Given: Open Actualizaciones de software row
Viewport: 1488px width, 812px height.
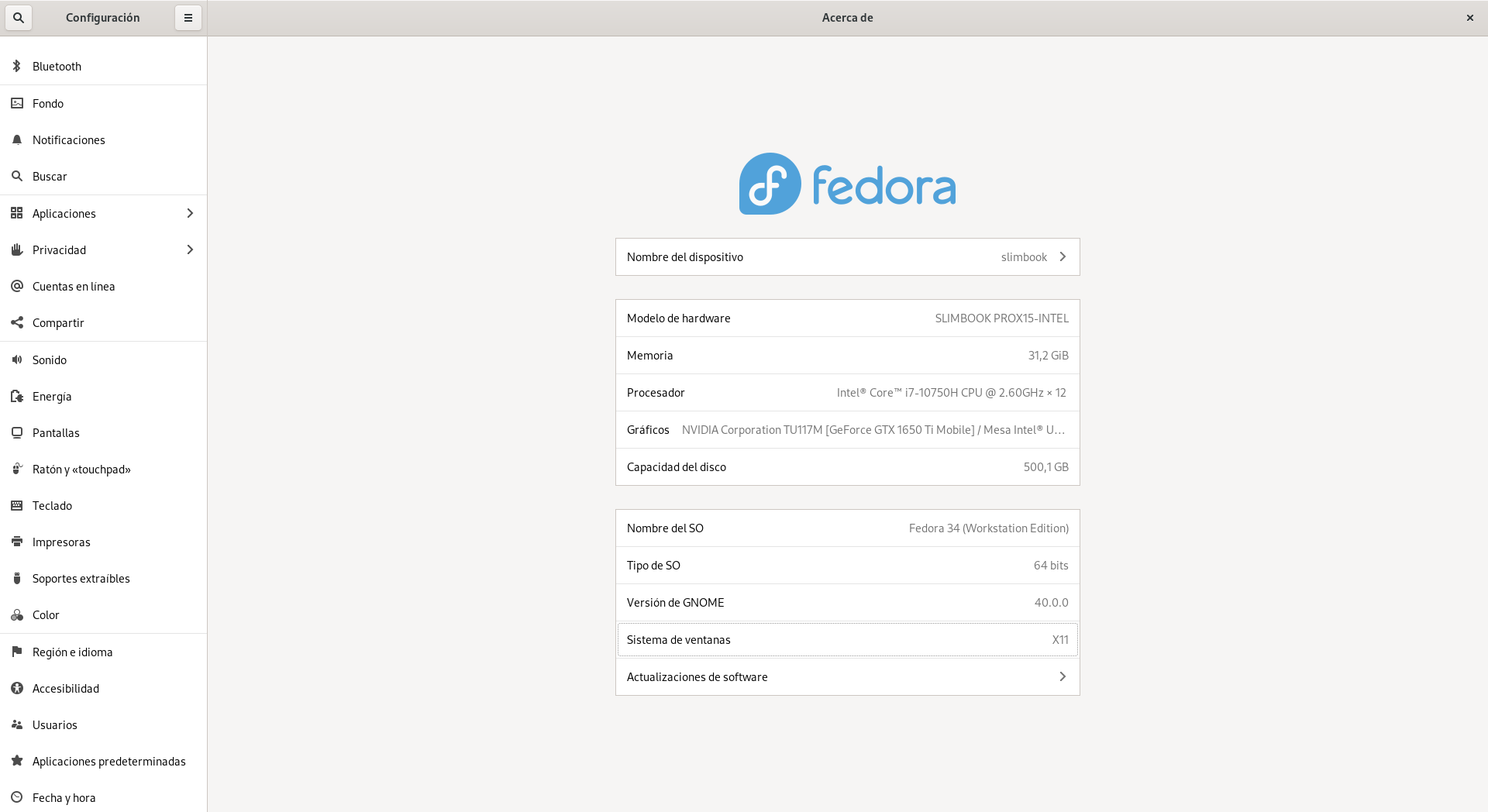Looking at the screenshot, I should coord(848,676).
